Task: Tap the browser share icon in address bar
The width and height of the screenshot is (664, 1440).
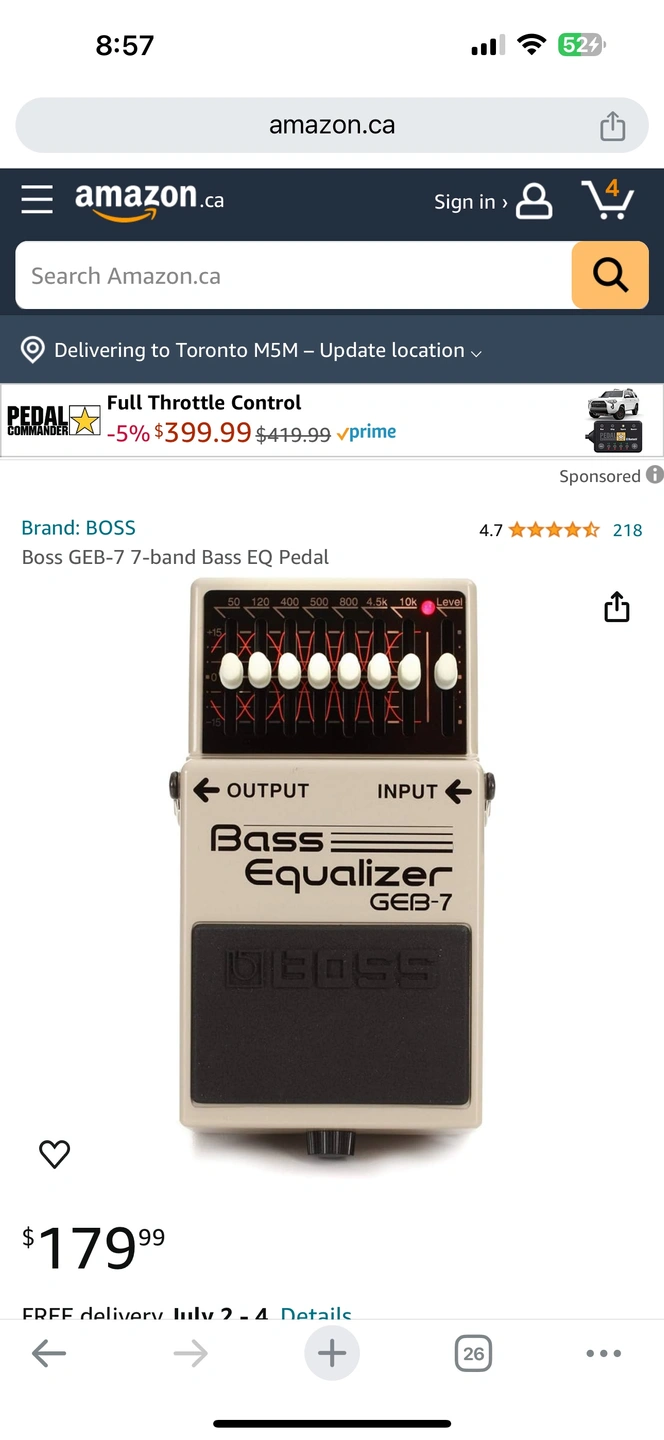Action: coord(612,126)
